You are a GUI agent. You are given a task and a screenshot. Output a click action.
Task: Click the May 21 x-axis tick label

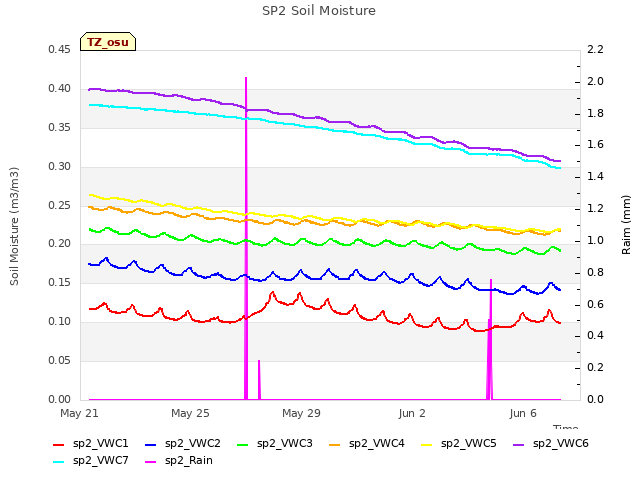point(79,413)
